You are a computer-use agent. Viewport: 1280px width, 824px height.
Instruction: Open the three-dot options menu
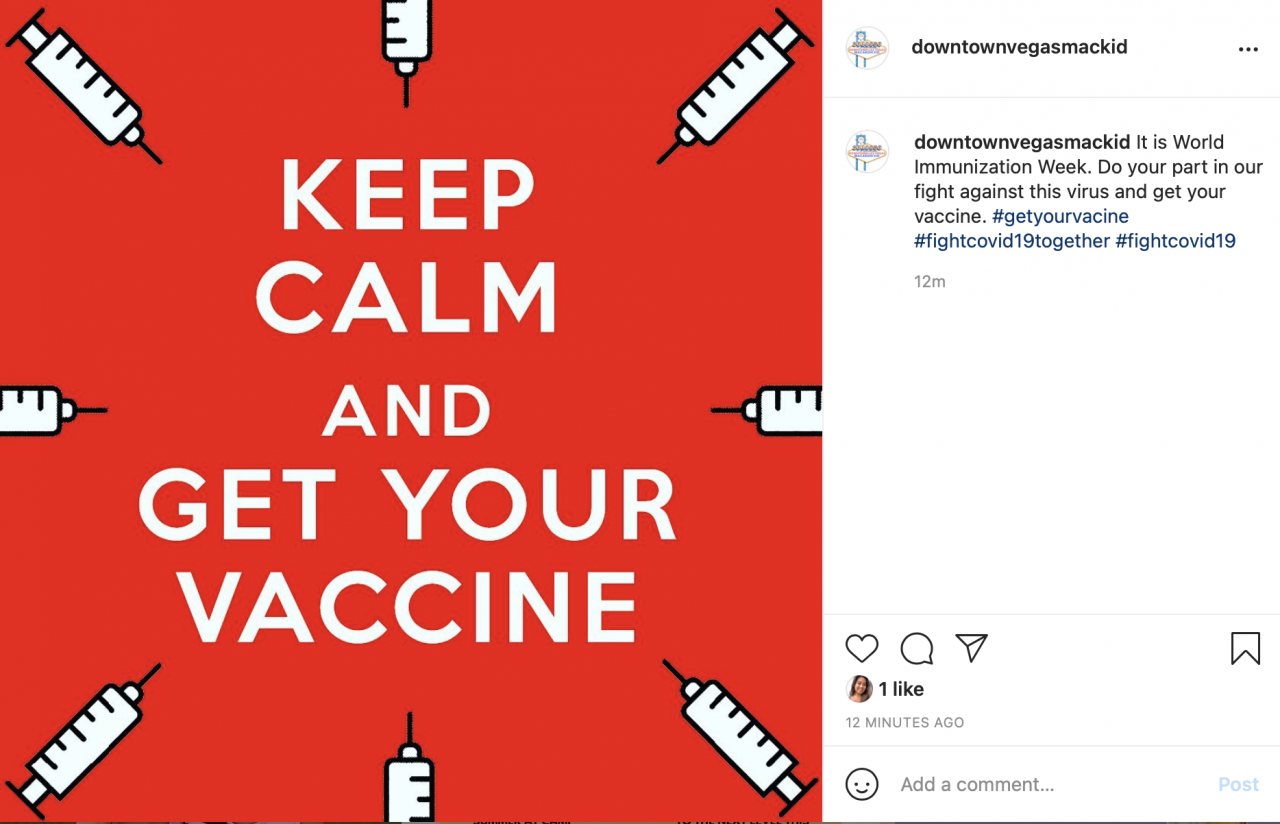(1248, 49)
